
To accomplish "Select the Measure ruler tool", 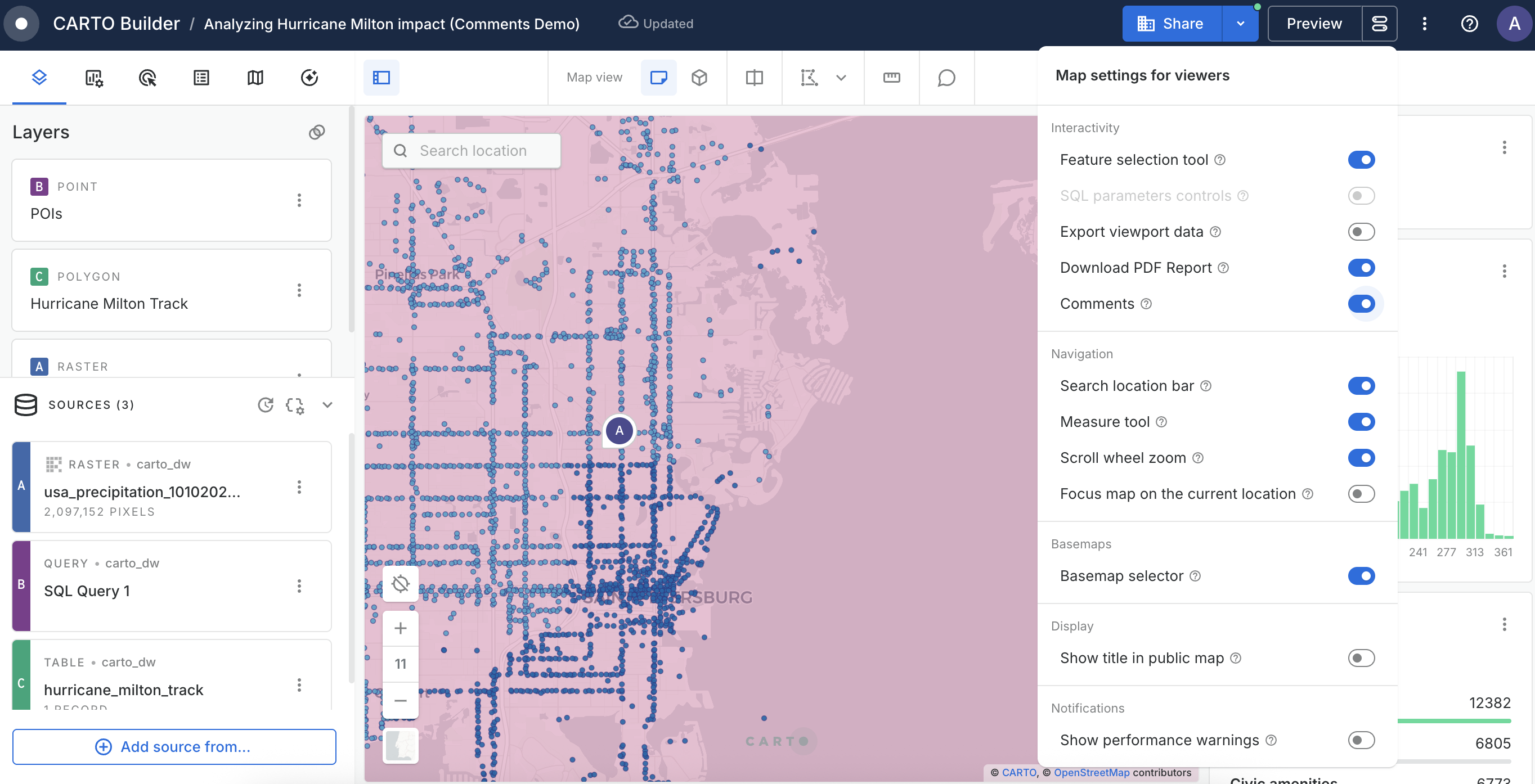I will [891, 78].
